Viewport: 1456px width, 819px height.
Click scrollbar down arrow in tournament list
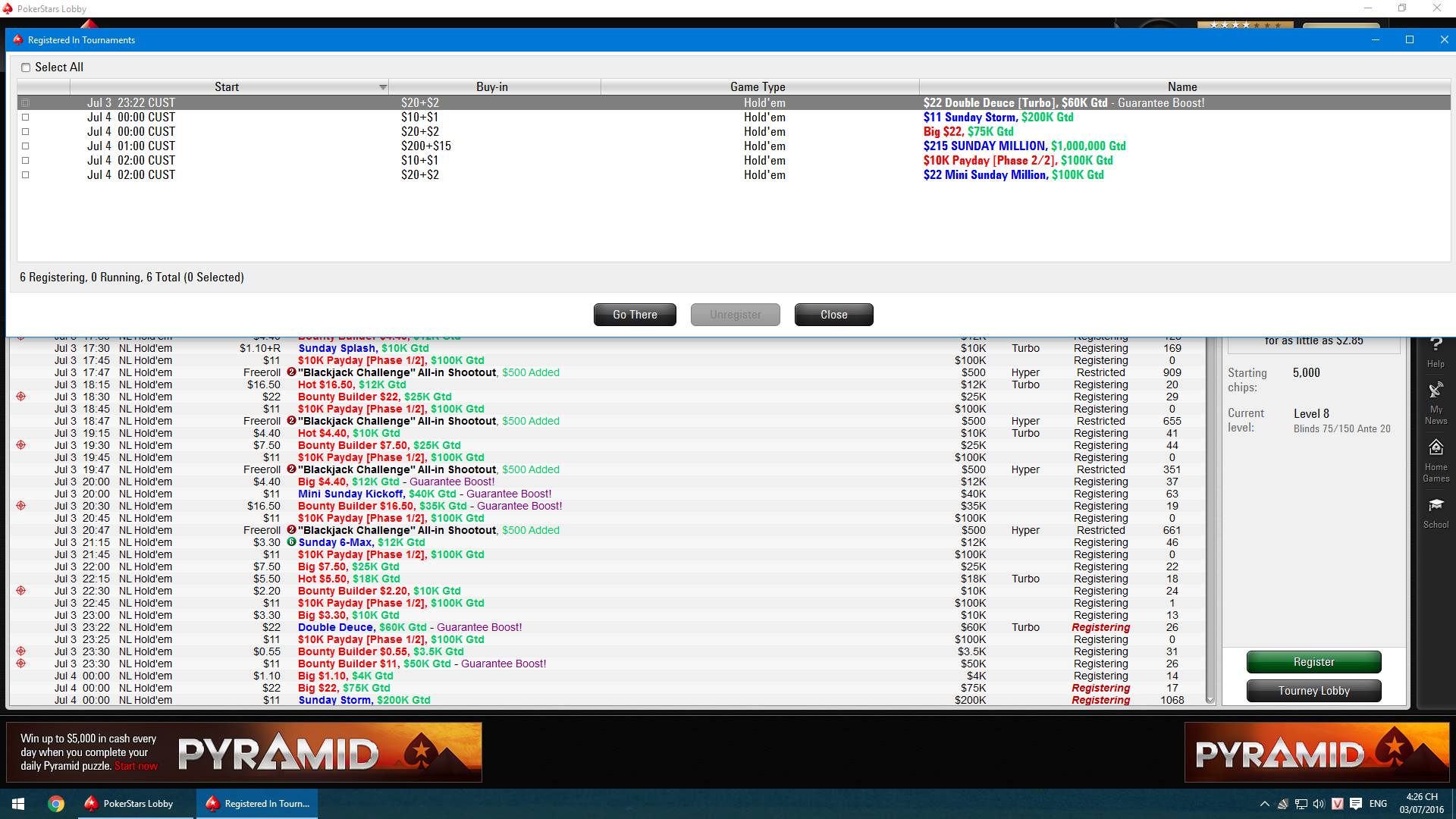click(1210, 700)
